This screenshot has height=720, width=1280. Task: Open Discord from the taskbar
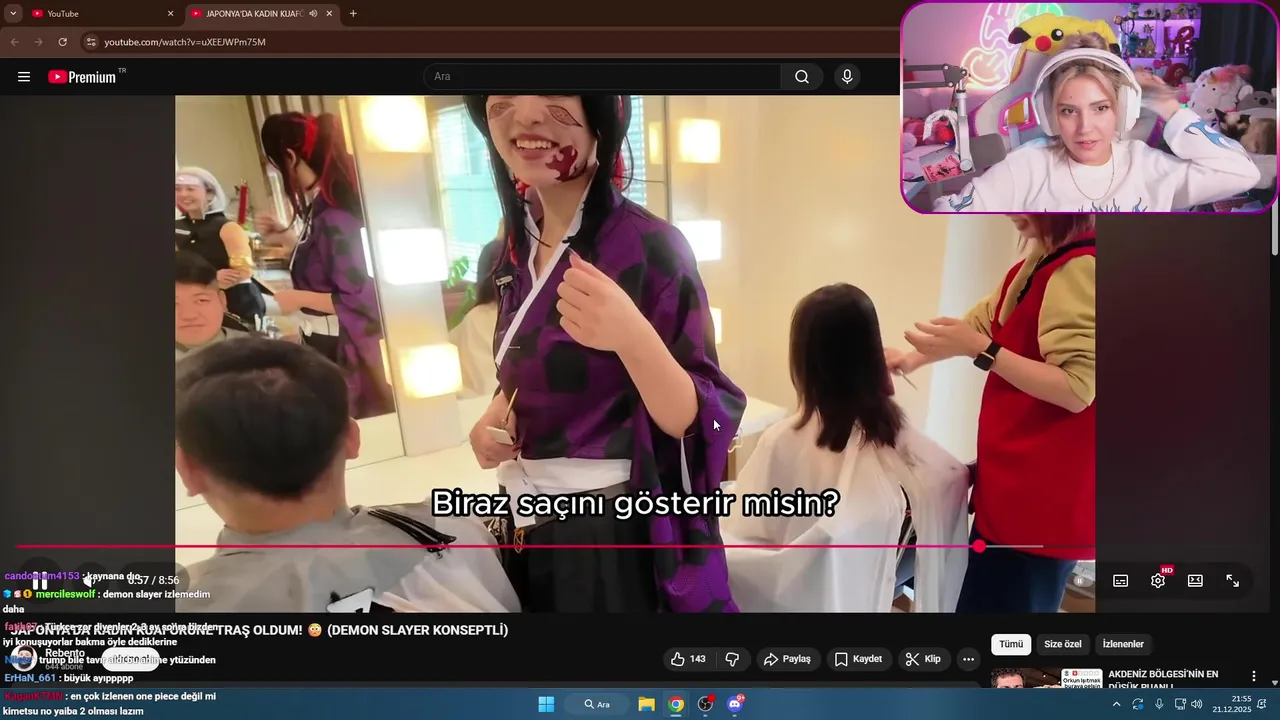[x=735, y=704]
